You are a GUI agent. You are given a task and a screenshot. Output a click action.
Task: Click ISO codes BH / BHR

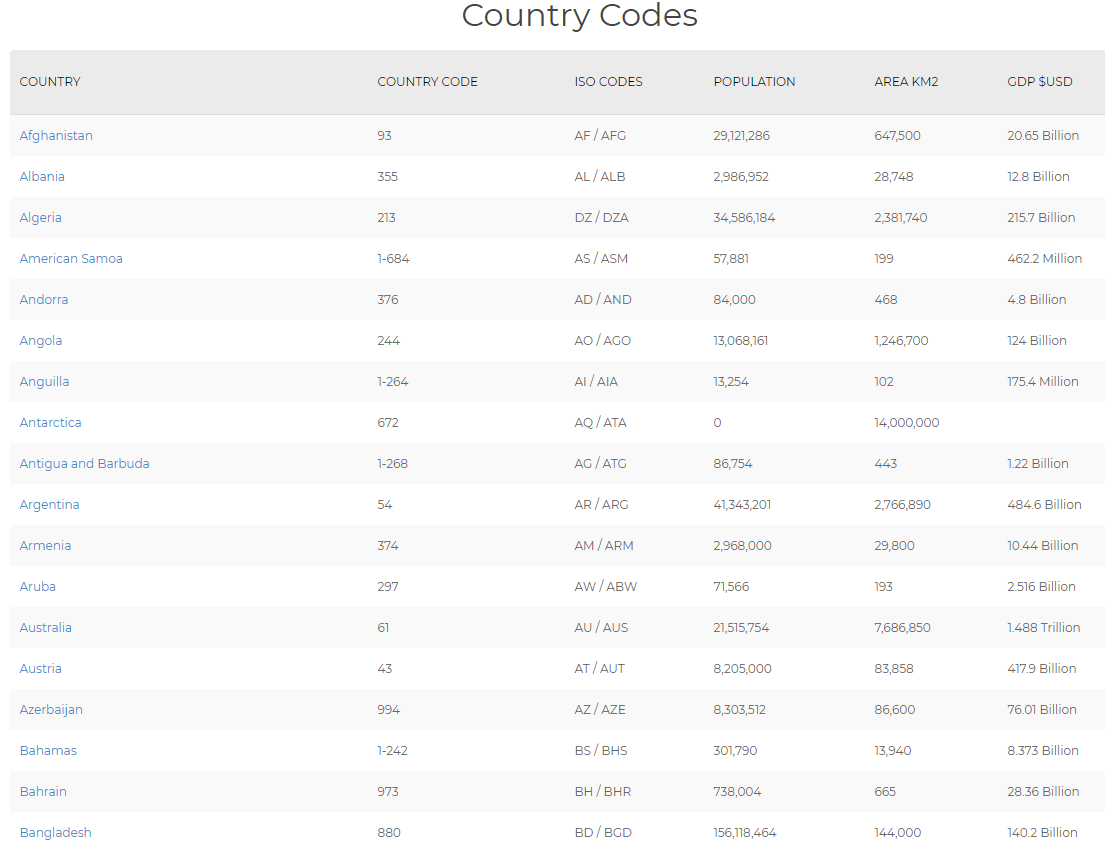tap(603, 791)
